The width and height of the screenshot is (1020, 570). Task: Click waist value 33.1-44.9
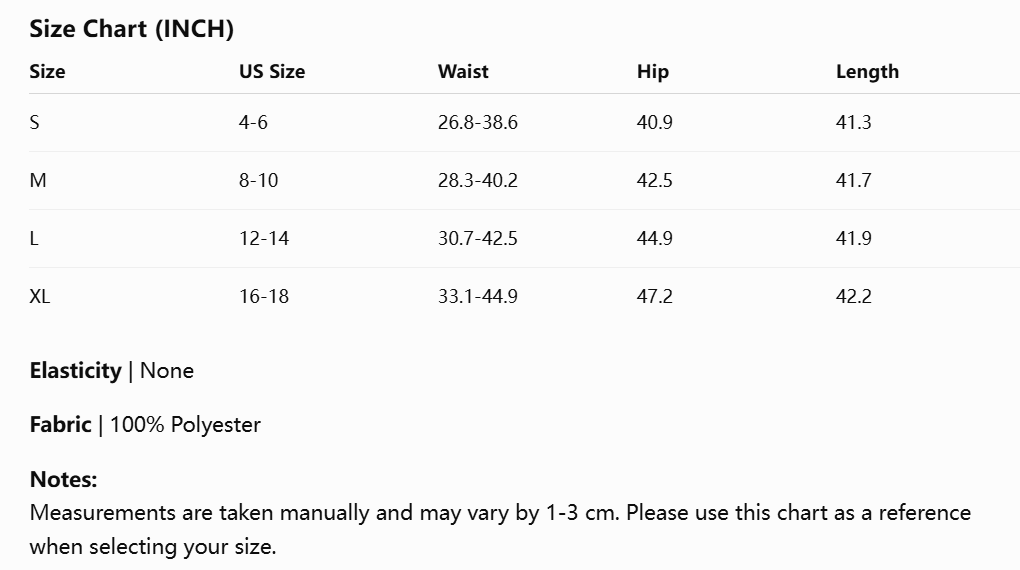click(x=477, y=296)
